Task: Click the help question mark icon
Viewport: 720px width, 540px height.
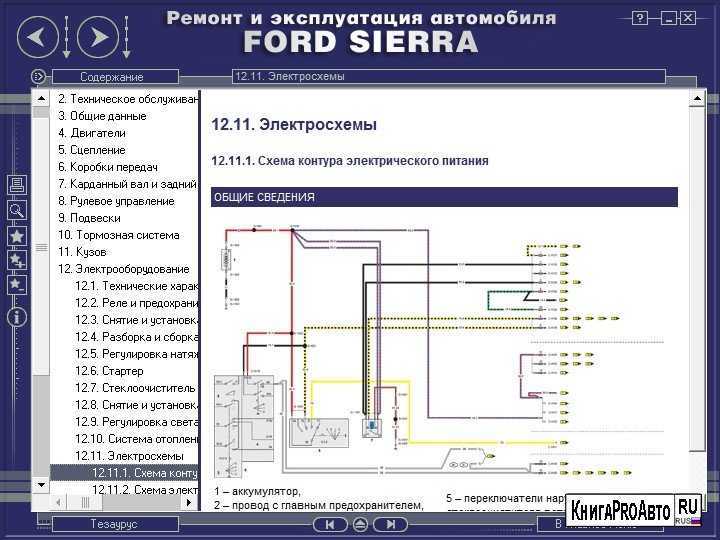Action: pyautogui.click(x=640, y=18)
